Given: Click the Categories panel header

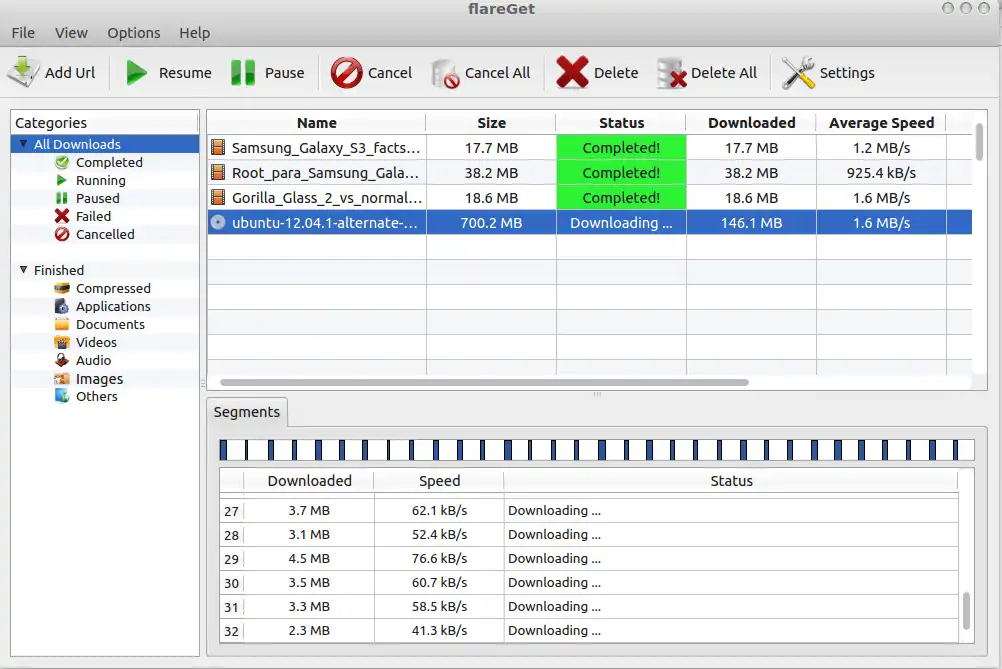Looking at the screenshot, I should pyautogui.click(x=105, y=123).
